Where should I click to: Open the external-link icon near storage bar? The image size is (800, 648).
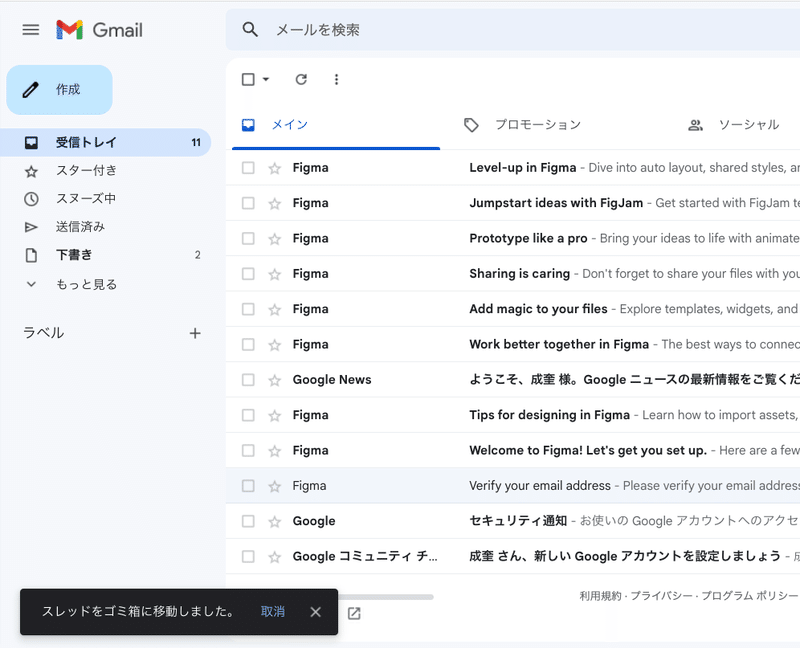point(354,613)
